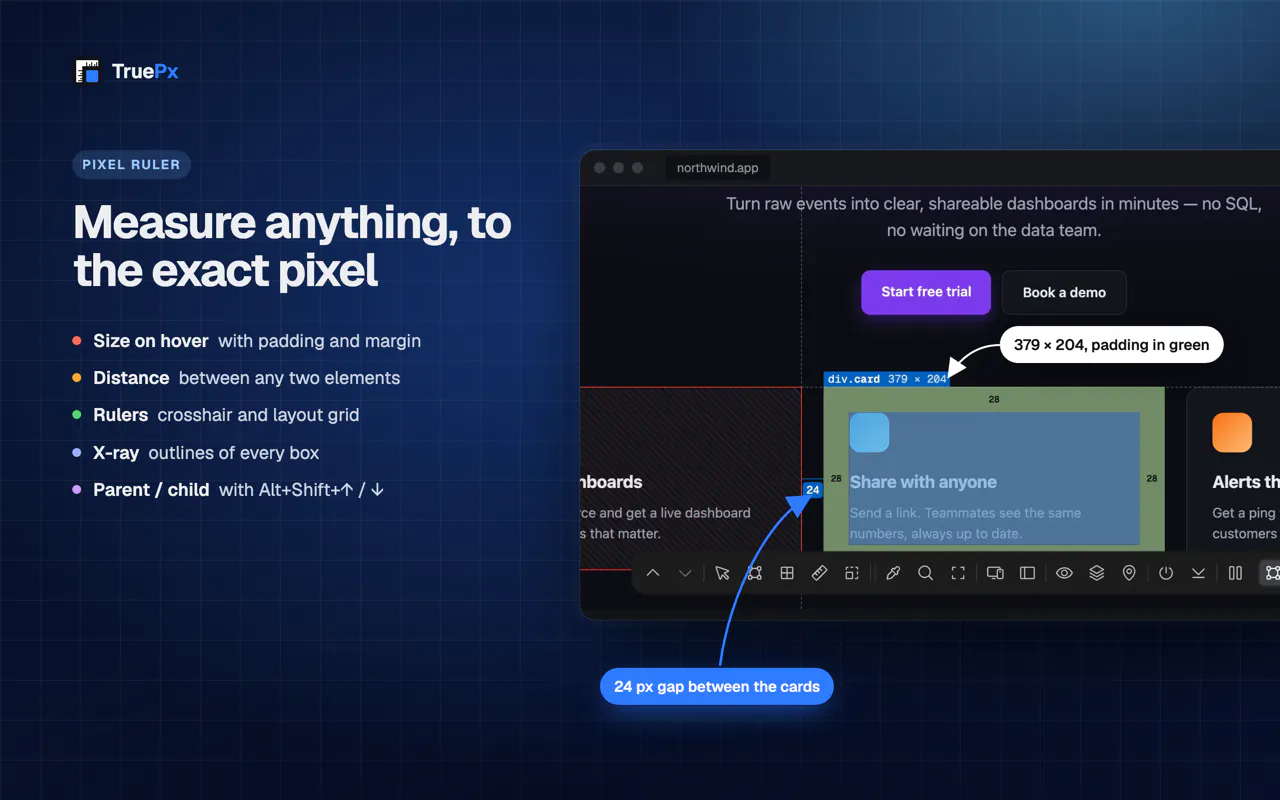Click the blue 24 distance badge
1280x800 pixels.
pos(813,490)
